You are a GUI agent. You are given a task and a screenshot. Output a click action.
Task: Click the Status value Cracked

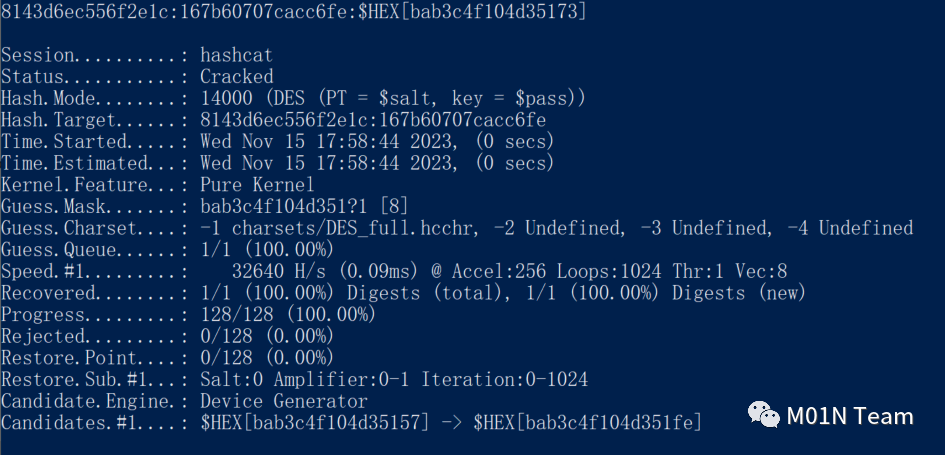pos(236,77)
